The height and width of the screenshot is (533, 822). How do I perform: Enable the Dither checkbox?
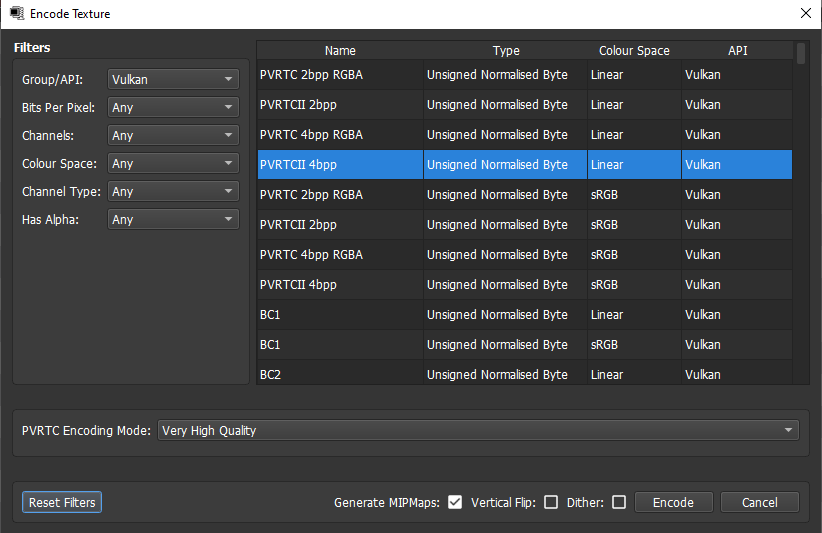click(619, 502)
